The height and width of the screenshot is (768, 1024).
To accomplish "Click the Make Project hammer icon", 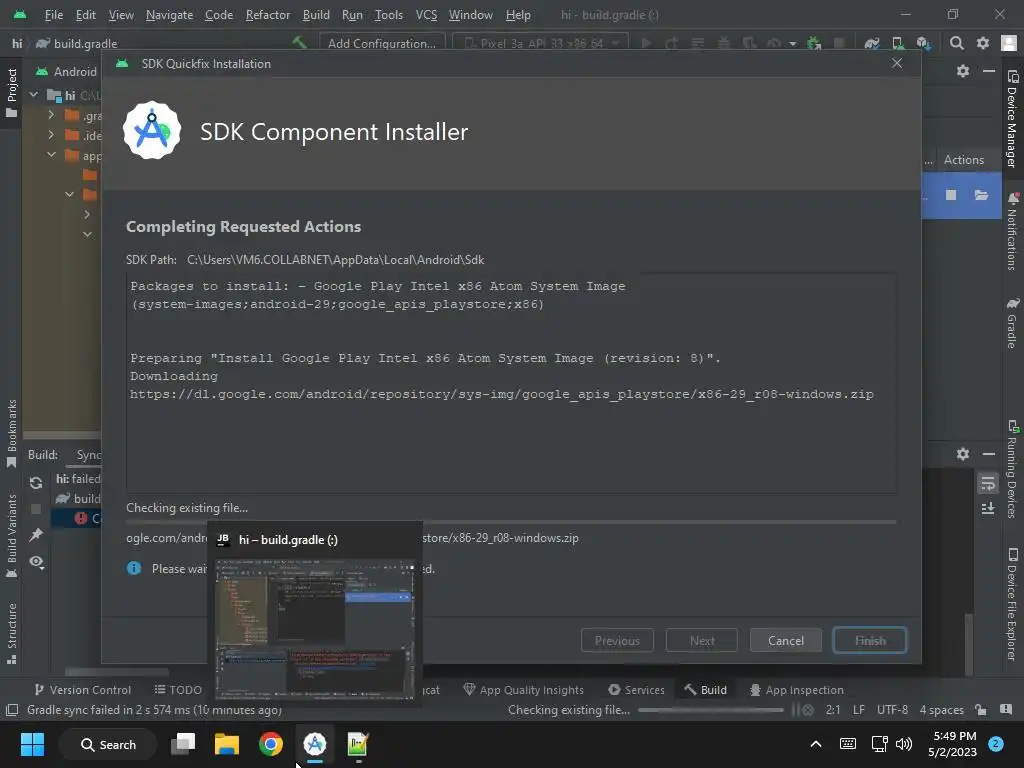I will (299, 43).
